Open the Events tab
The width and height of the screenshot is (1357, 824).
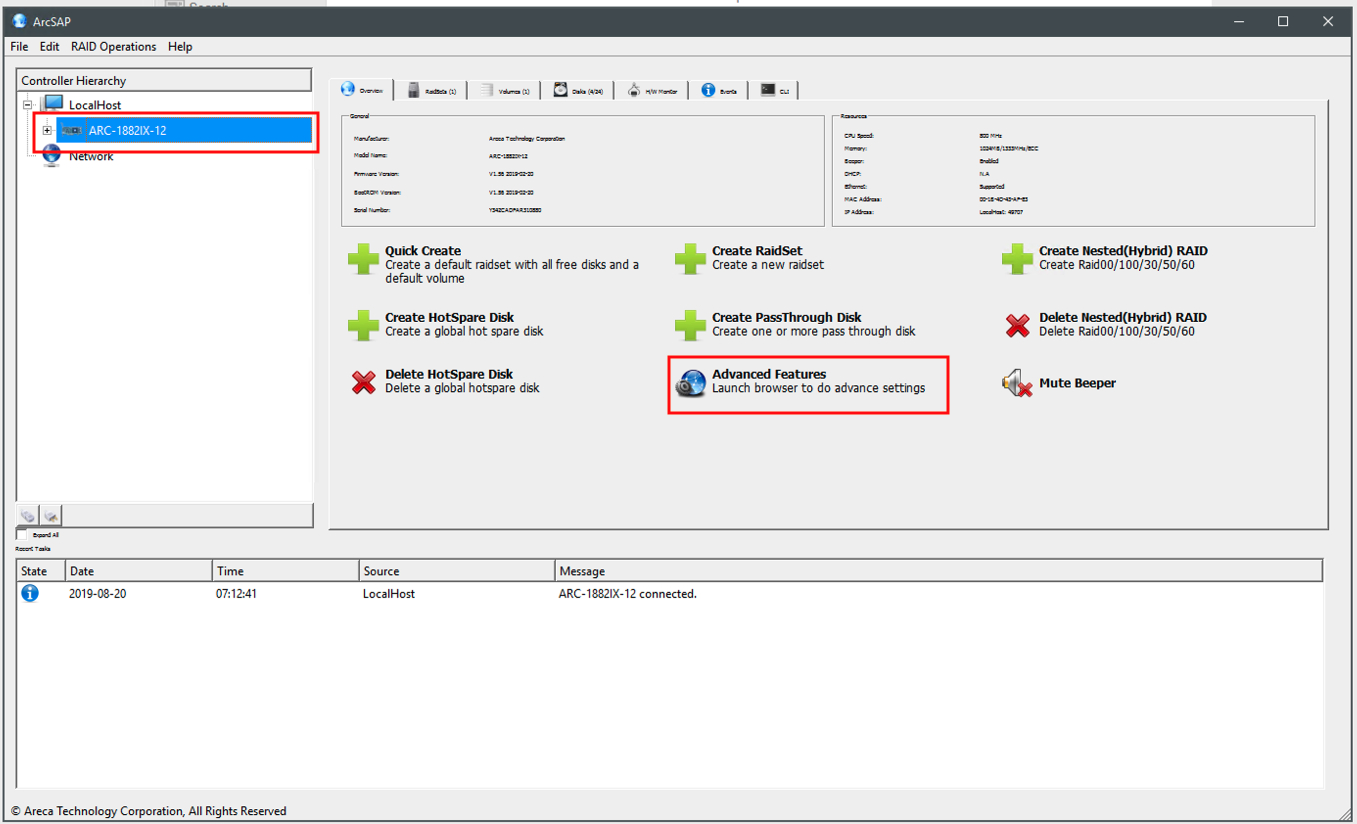[x=719, y=91]
